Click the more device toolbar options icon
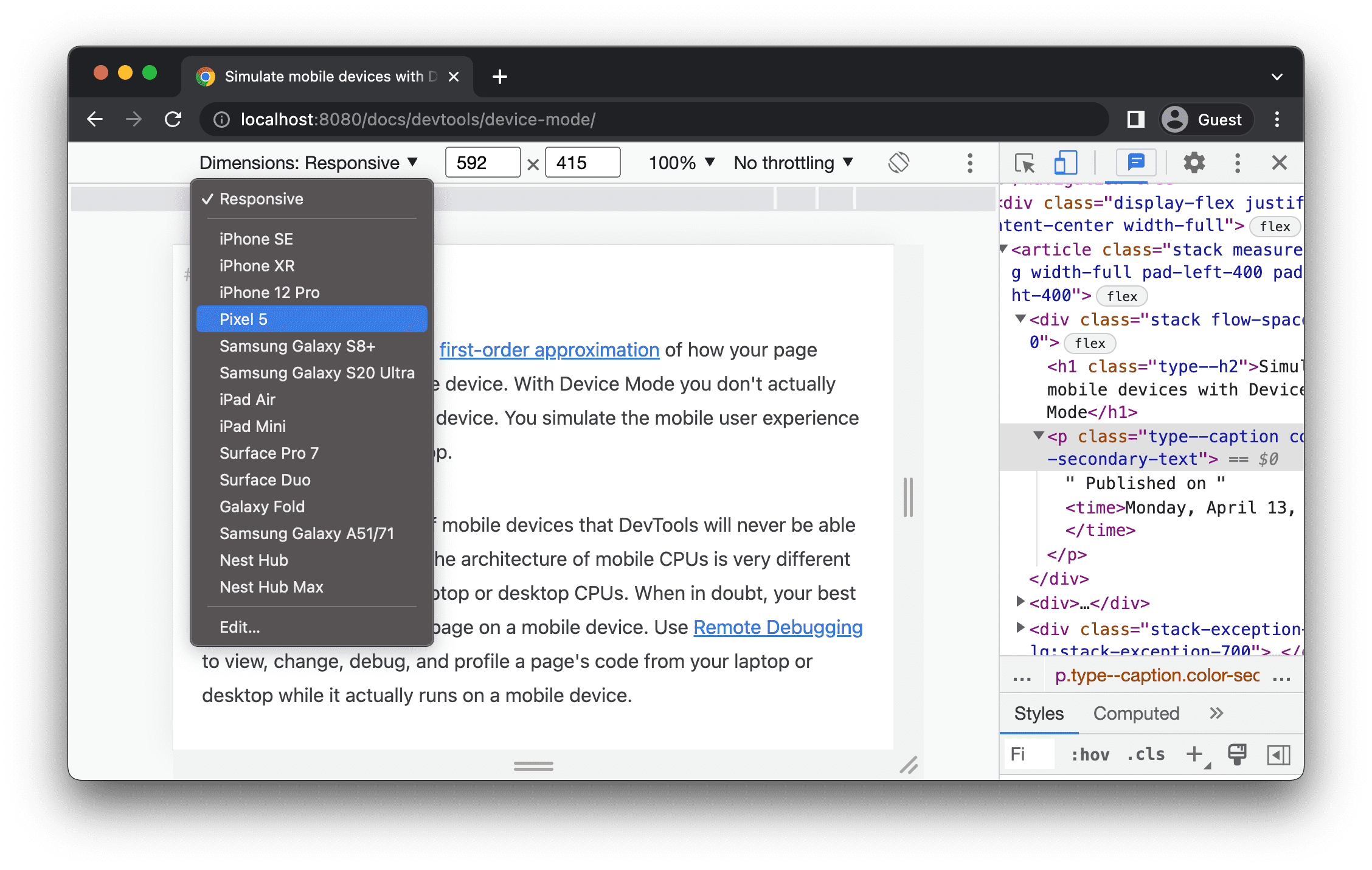The image size is (1372, 870). tap(969, 163)
